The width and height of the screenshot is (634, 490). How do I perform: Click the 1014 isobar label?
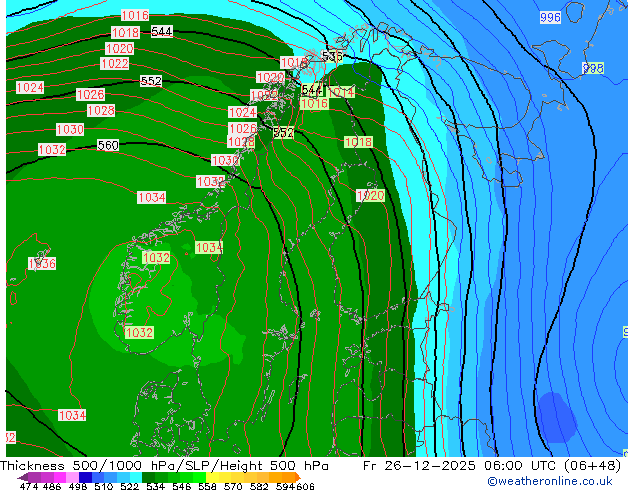341,92
